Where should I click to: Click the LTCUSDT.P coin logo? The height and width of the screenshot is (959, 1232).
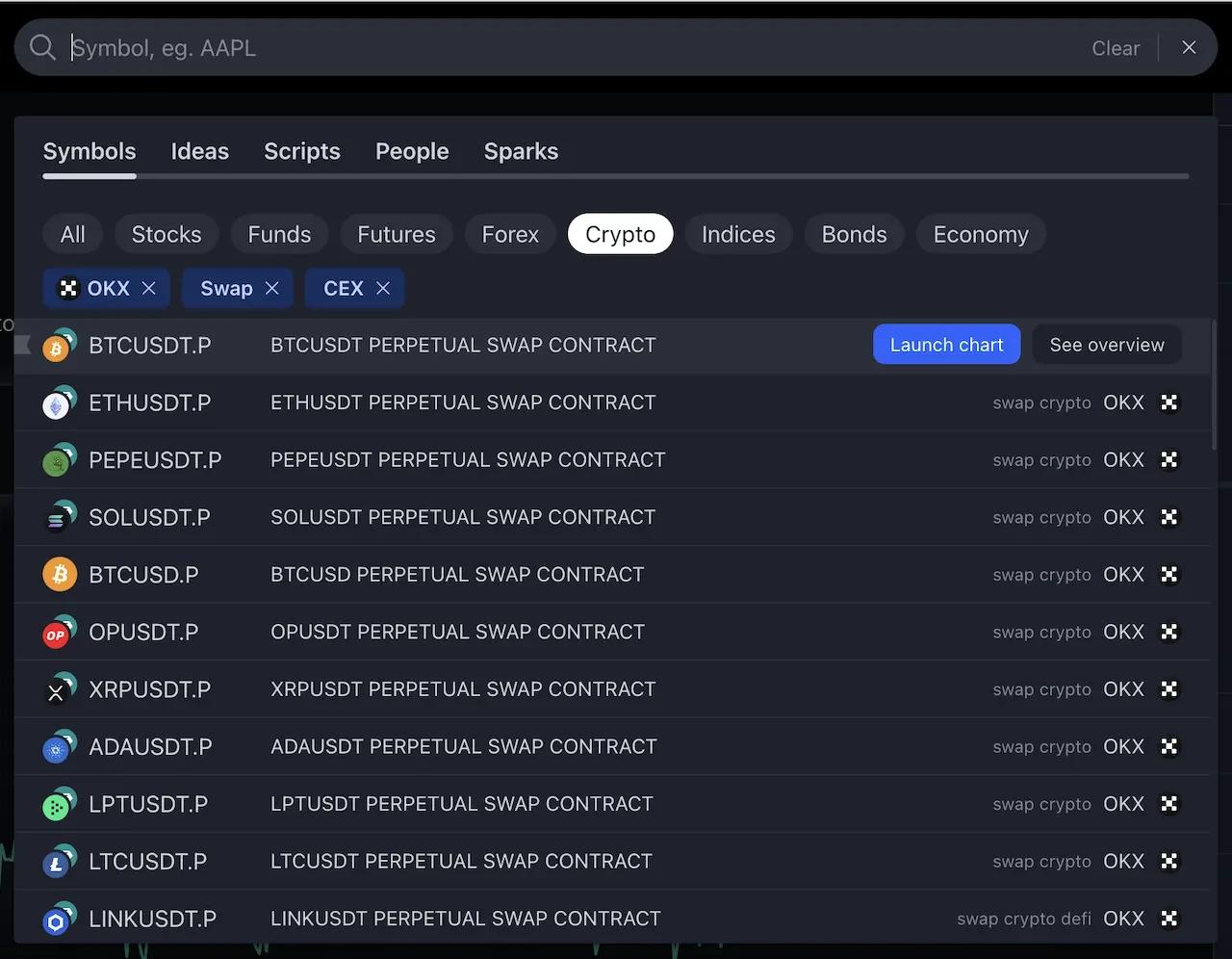click(x=60, y=862)
